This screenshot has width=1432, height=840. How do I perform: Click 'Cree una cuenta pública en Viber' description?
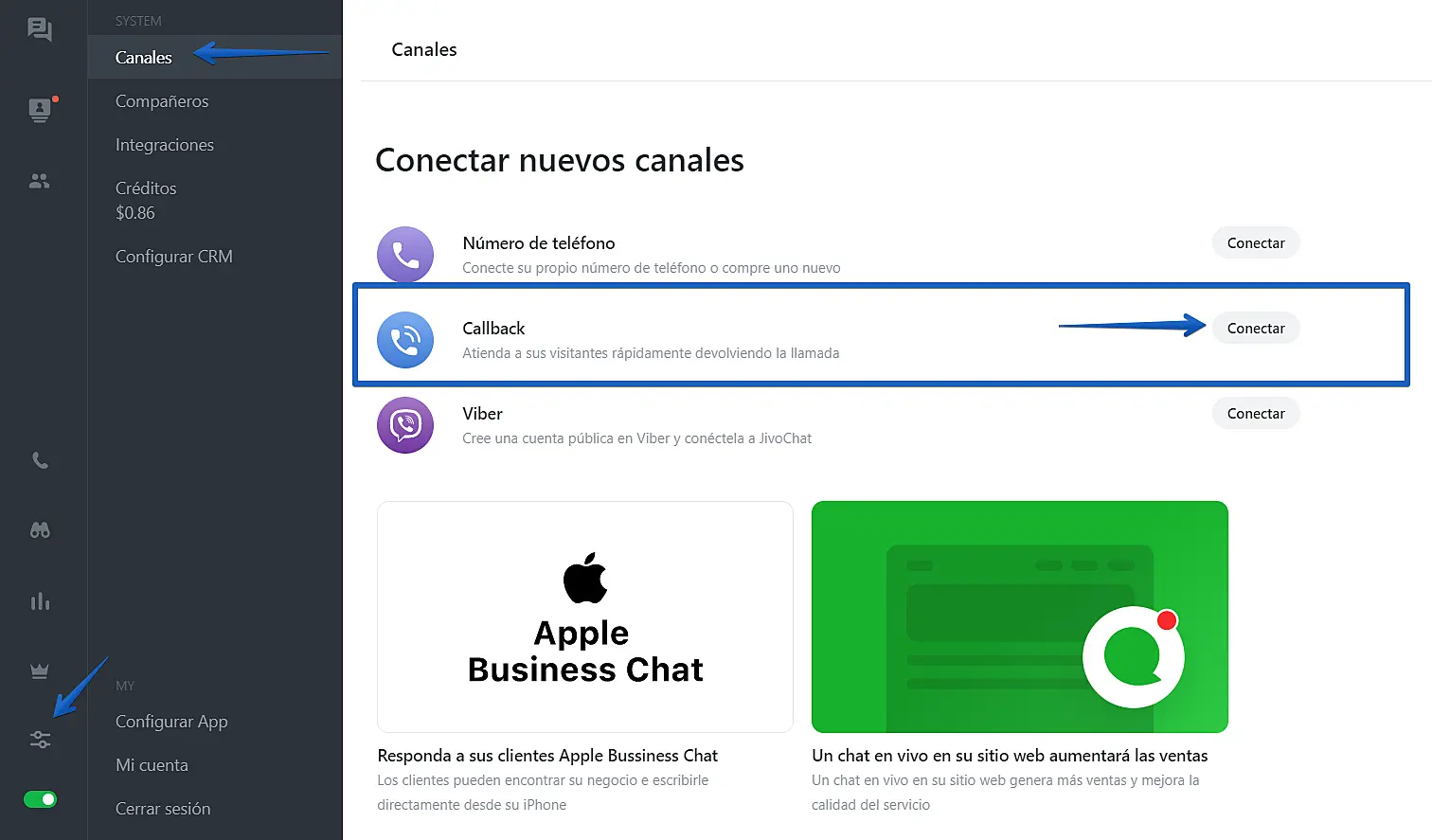637,438
